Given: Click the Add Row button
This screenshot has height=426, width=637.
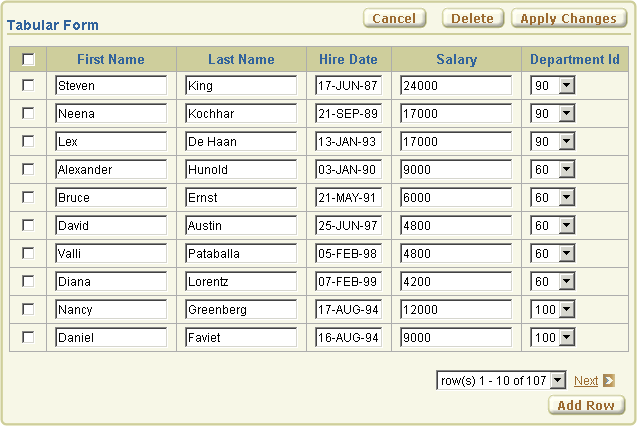Looking at the screenshot, I should (x=586, y=405).
